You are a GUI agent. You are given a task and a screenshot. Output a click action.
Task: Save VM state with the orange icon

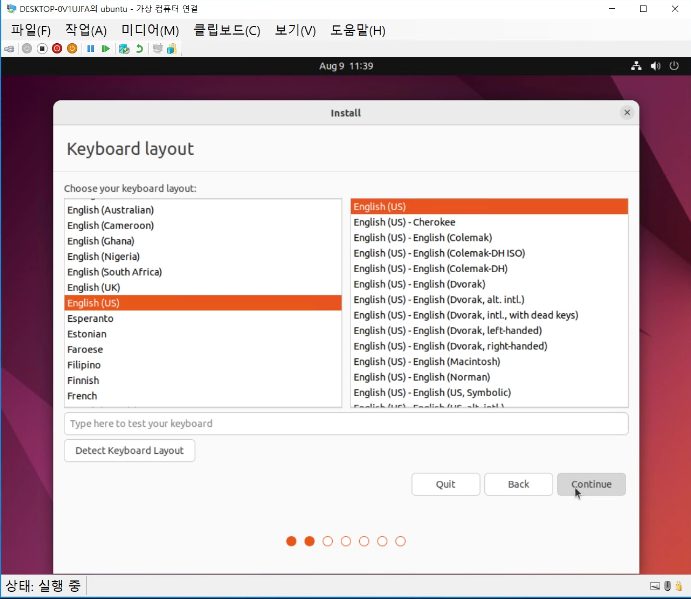coord(72,48)
